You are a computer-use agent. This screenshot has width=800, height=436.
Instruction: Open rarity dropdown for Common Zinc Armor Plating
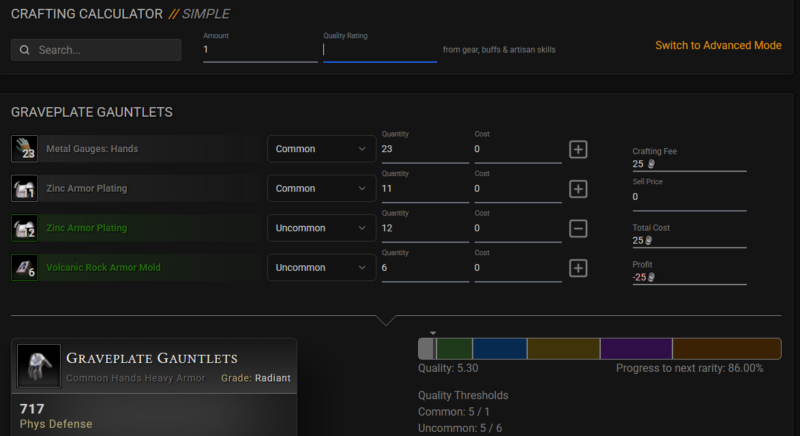pyautogui.click(x=321, y=189)
